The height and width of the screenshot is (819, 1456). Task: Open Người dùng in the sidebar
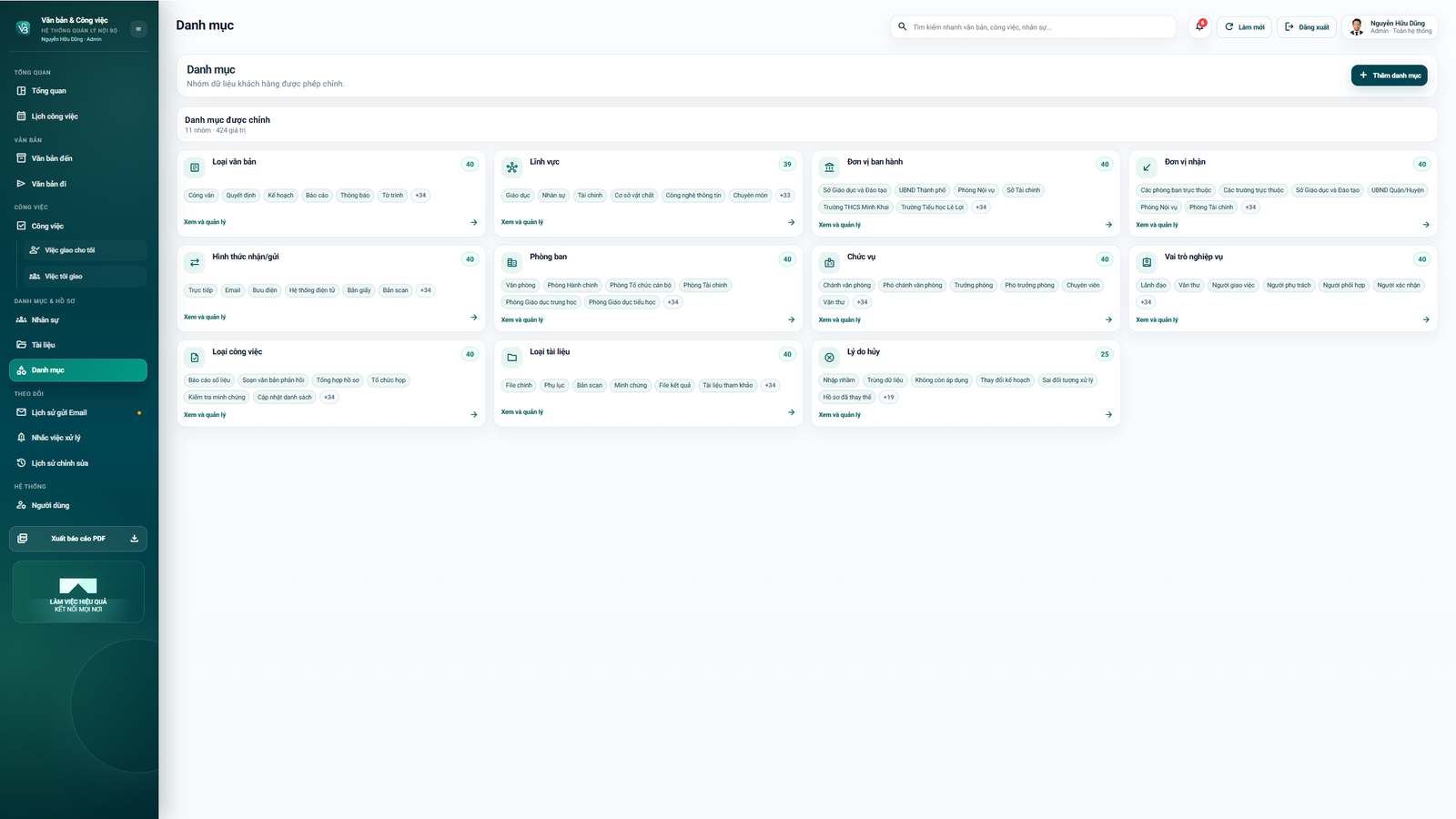pyautogui.click(x=78, y=506)
